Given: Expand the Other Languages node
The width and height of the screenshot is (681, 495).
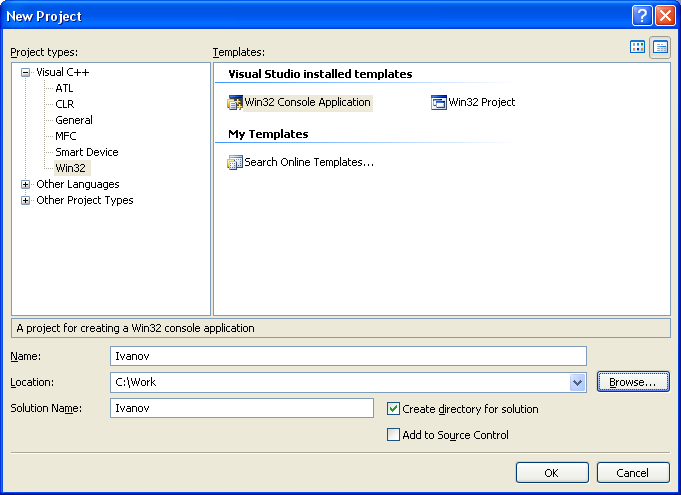Looking at the screenshot, I should click(25, 185).
